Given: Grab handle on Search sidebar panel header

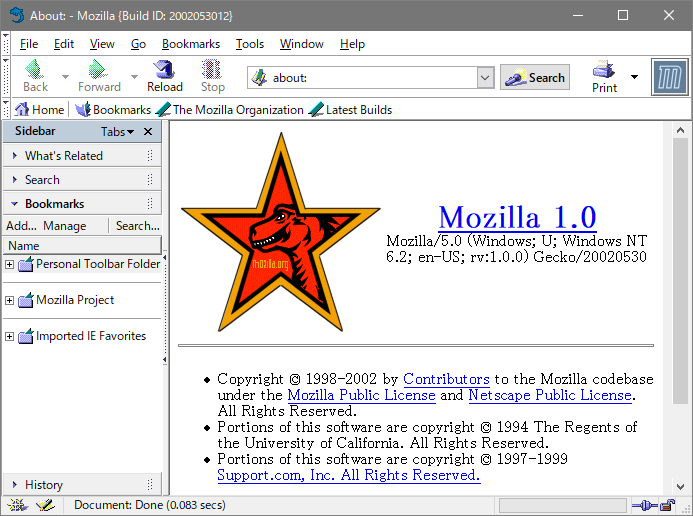Looking at the screenshot, I should 150,179.
